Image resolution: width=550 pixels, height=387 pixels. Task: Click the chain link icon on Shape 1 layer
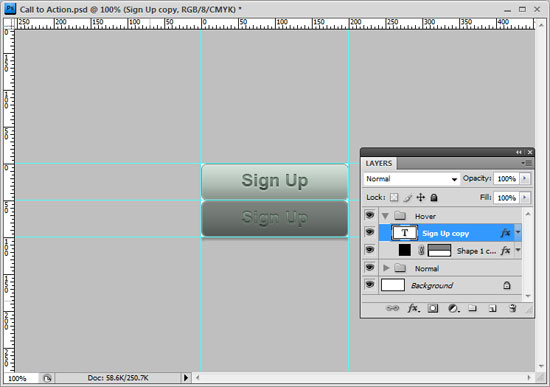click(421, 250)
